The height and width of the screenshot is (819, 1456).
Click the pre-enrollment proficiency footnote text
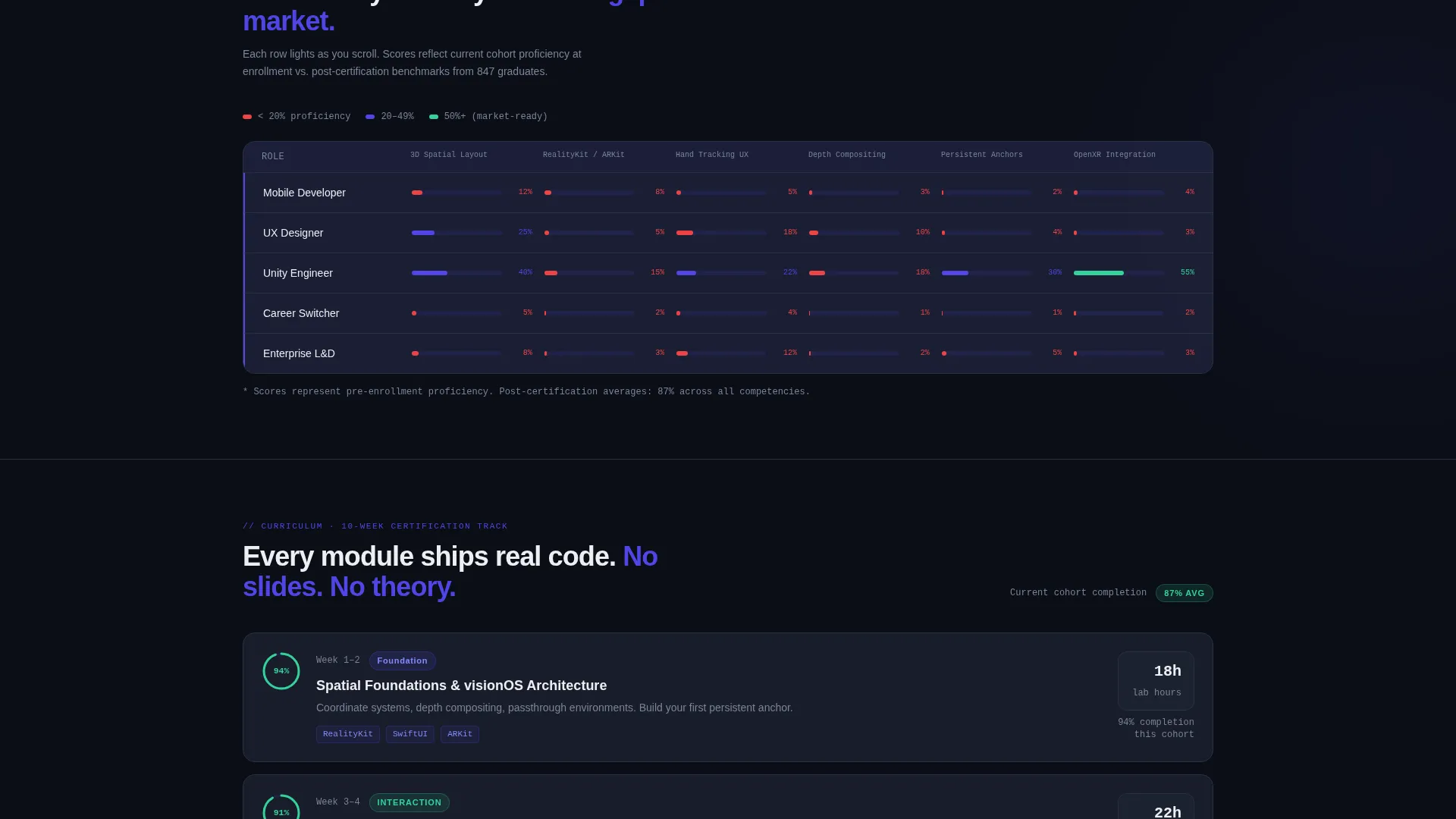tap(526, 392)
